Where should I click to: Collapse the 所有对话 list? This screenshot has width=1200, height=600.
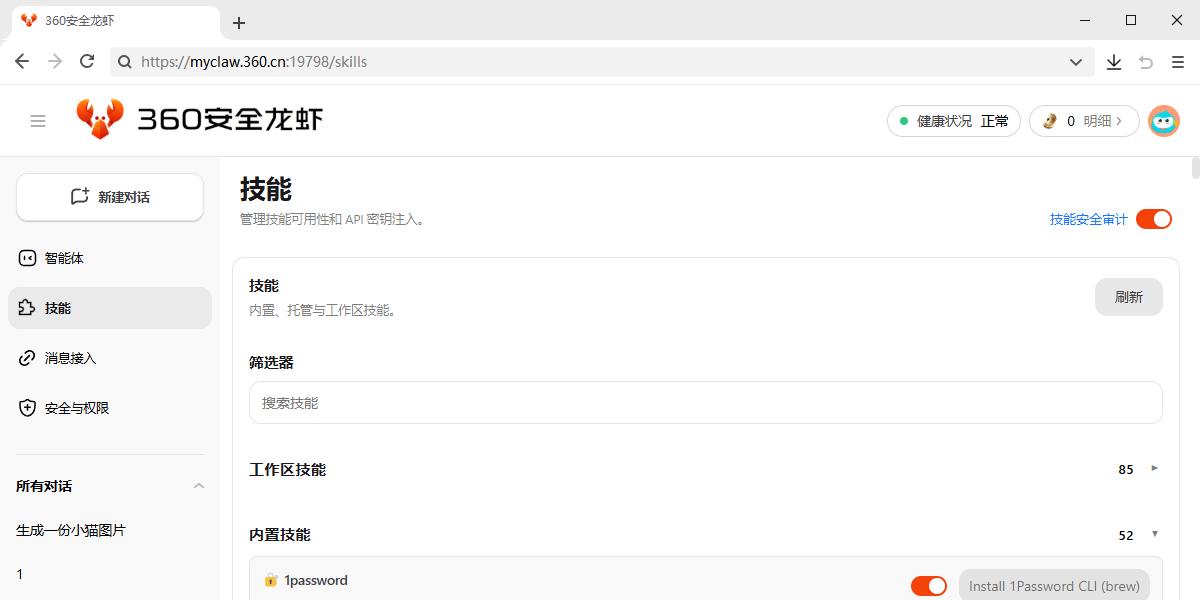pos(198,486)
